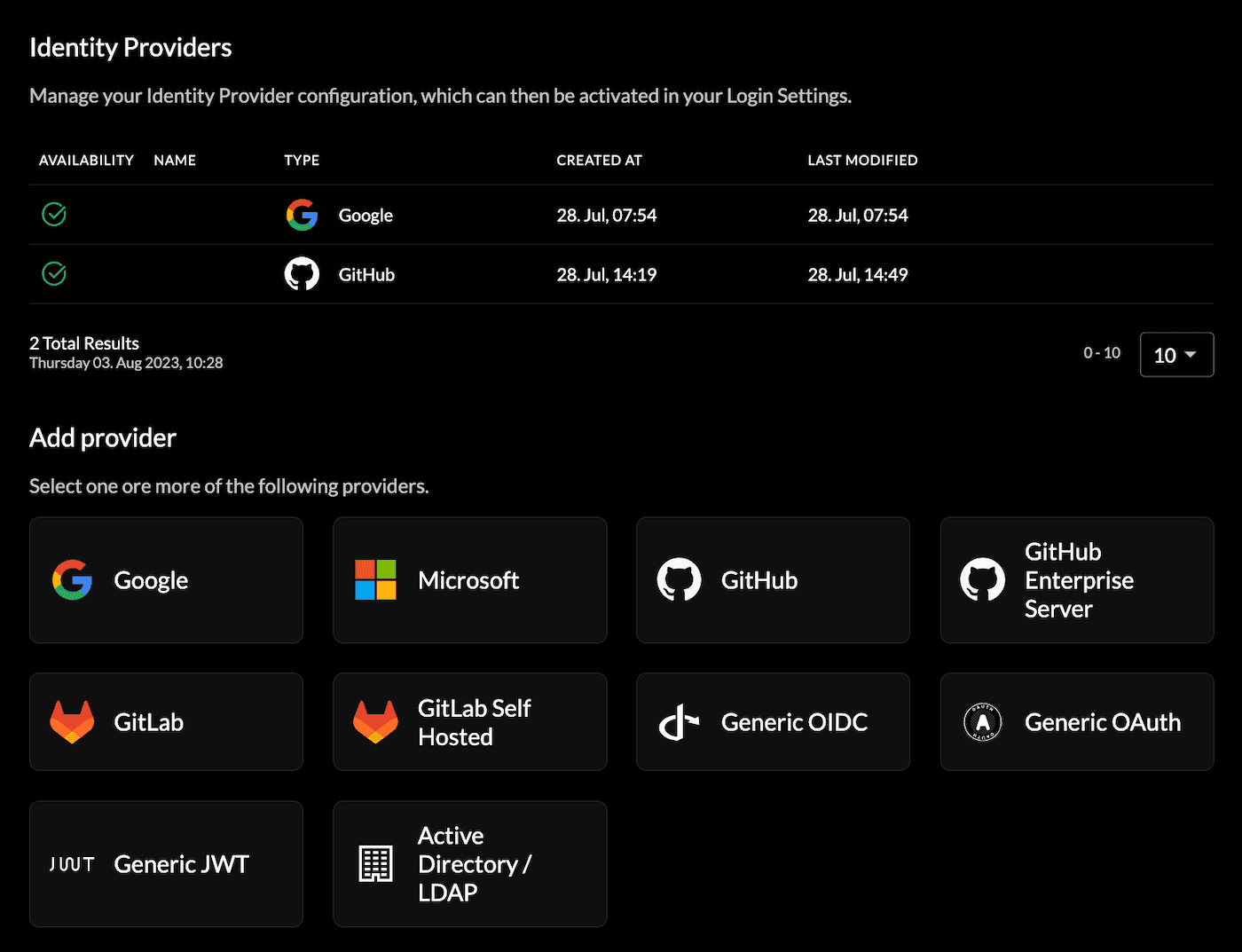Click the Type column header
The image size is (1242, 952).
pos(302,161)
